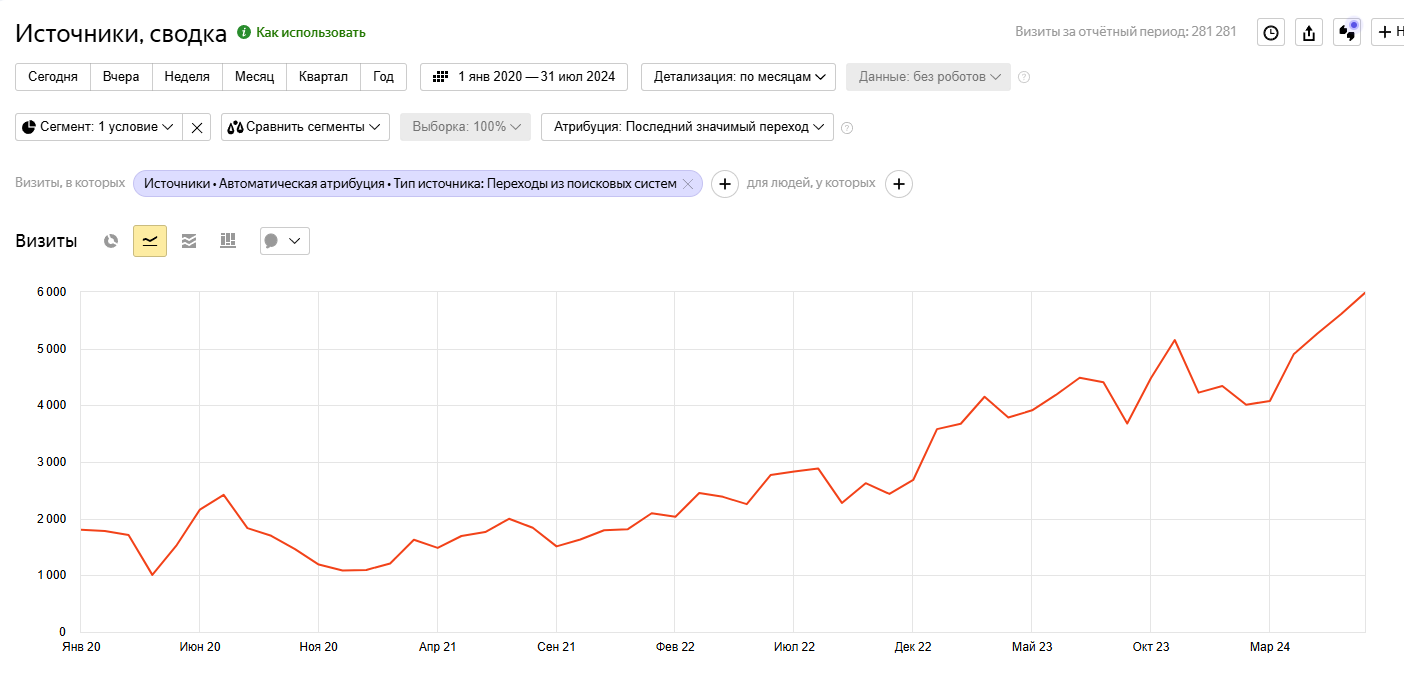Click the export/share report icon
The width and height of the screenshot is (1404, 694).
pyautogui.click(x=1309, y=33)
